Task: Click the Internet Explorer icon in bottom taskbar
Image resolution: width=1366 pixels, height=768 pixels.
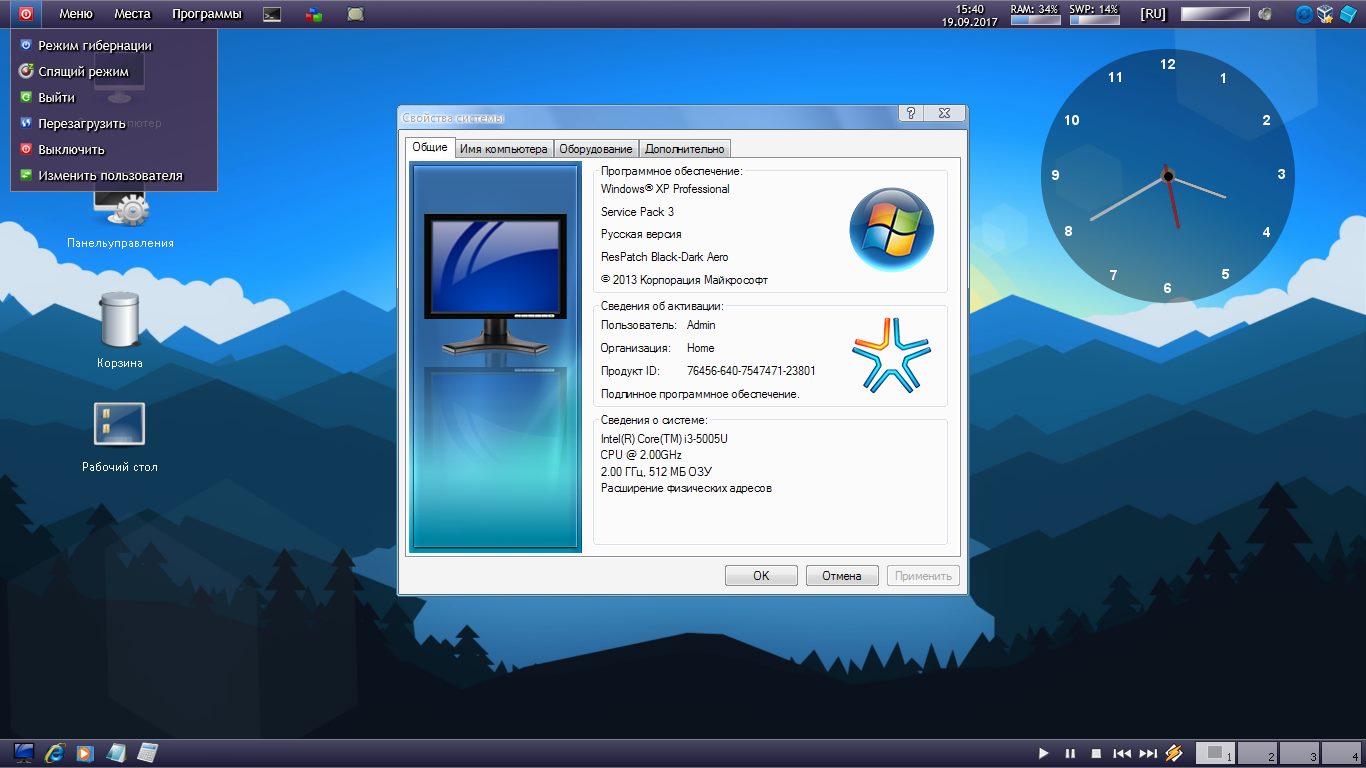Action: click(55, 753)
